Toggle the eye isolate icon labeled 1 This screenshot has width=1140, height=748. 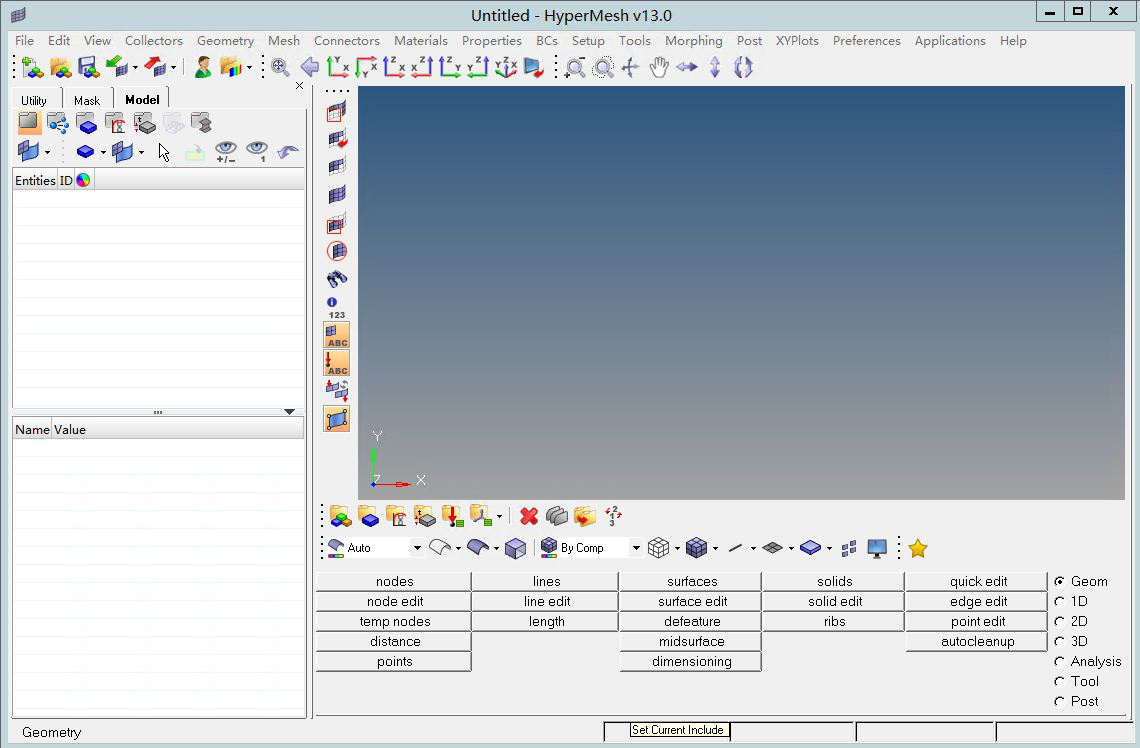click(x=257, y=151)
